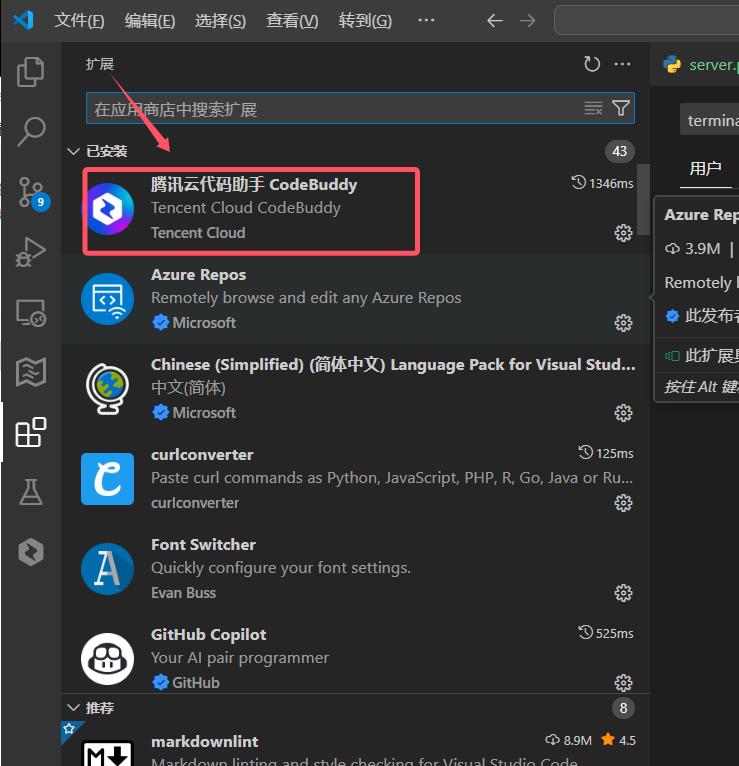Click the 扩展 panel title
Image resolution: width=739 pixels, height=766 pixels.
pyautogui.click(x=100, y=64)
